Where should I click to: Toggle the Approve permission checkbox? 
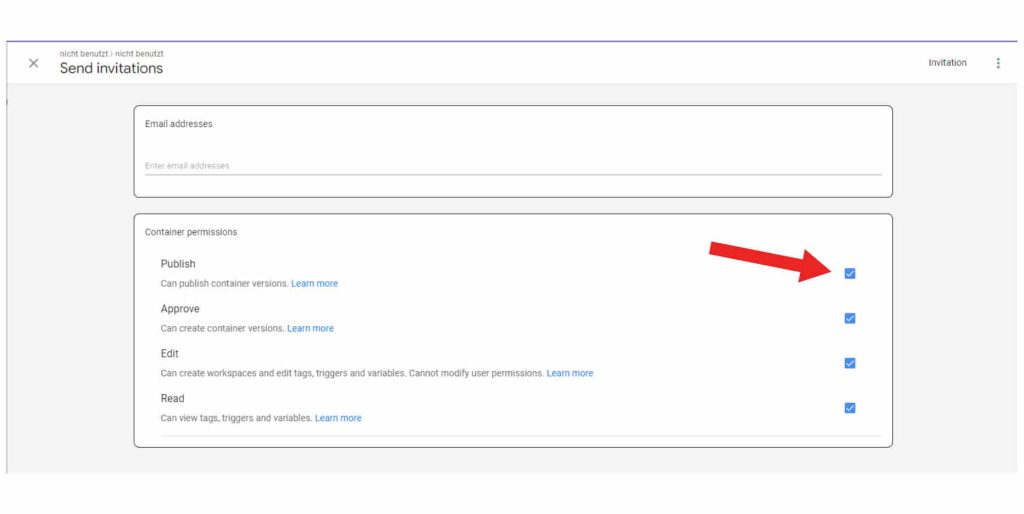850,318
